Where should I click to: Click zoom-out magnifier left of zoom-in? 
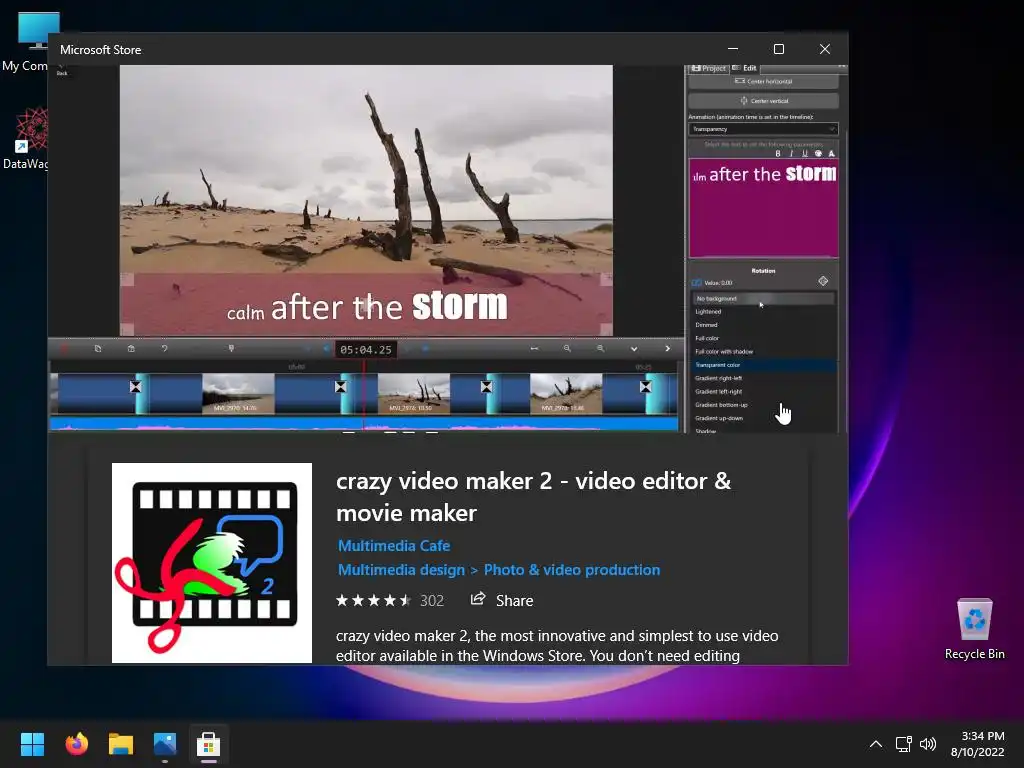pyautogui.click(x=567, y=349)
